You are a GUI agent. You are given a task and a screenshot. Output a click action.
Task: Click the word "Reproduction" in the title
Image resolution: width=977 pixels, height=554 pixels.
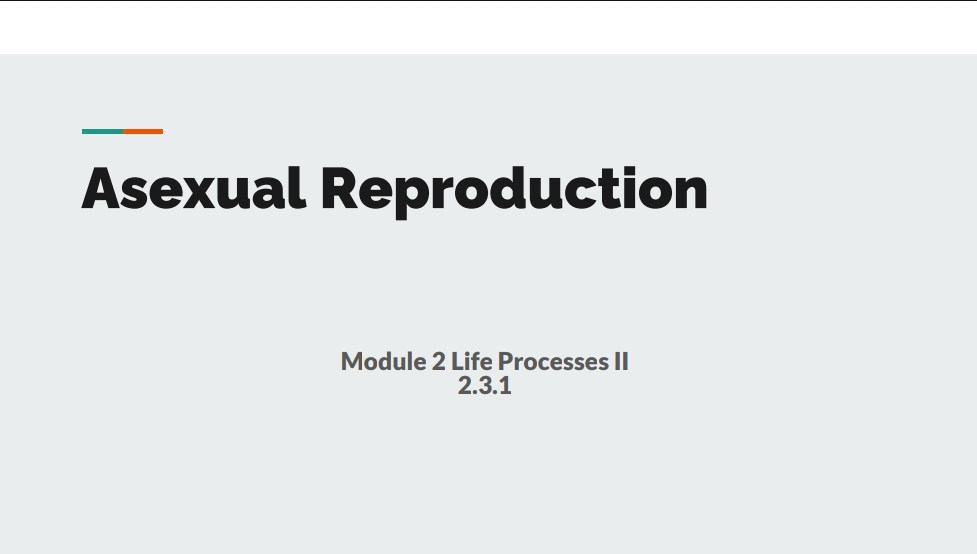(x=513, y=188)
